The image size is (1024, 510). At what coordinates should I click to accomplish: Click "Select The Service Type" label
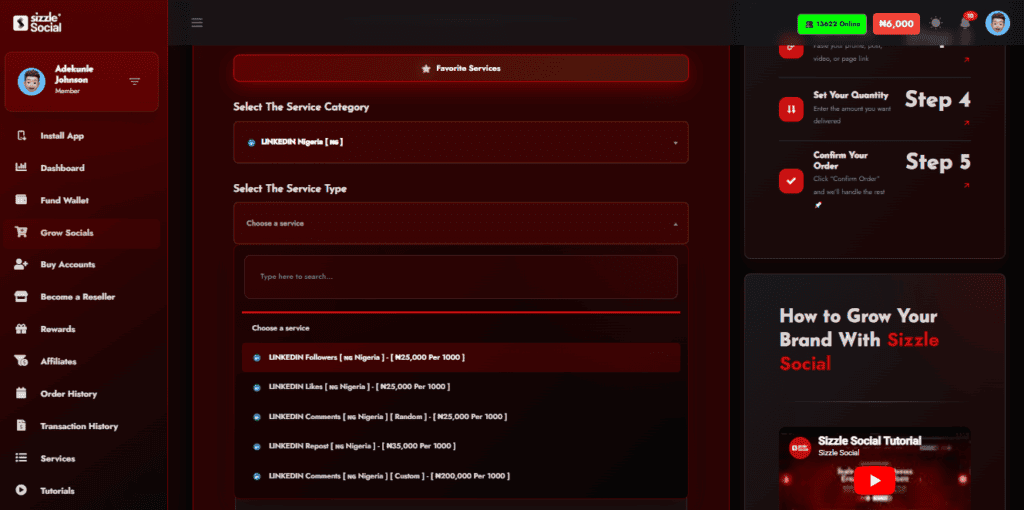coord(290,188)
